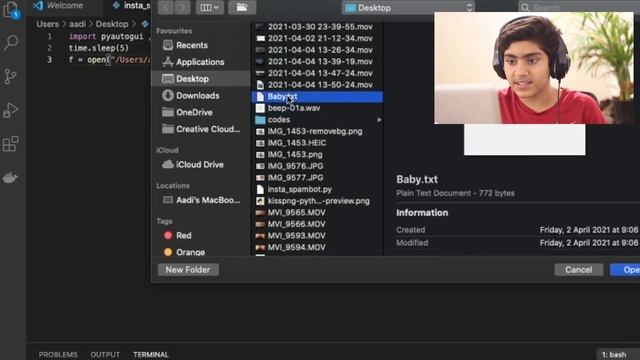Viewport: 640px width, 360px height.
Task: Go back with the dialog back arrow
Action: pos(166,8)
